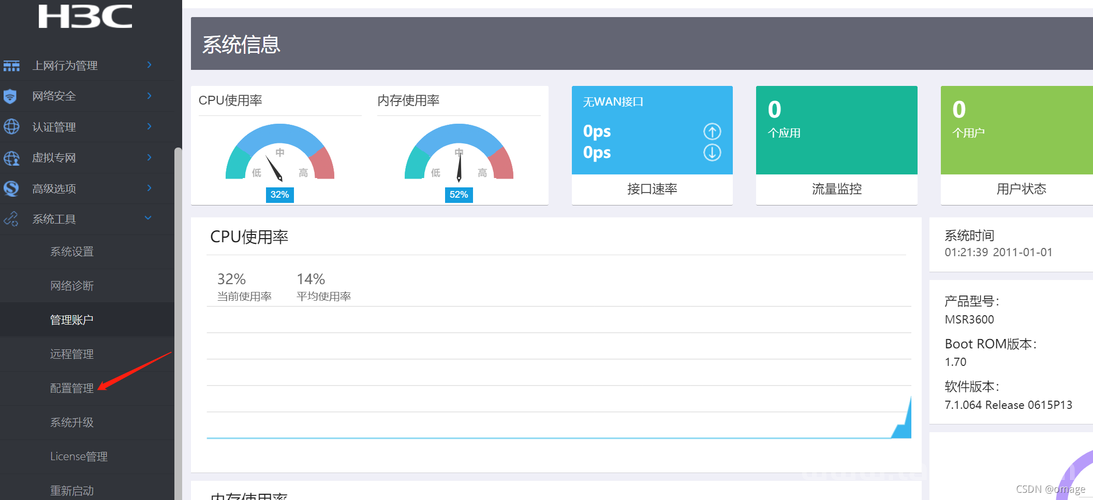Viewport: 1093px width, 500px height.
Task: Click the 软件版本 label
Action: pyautogui.click(x=972, y=386)
